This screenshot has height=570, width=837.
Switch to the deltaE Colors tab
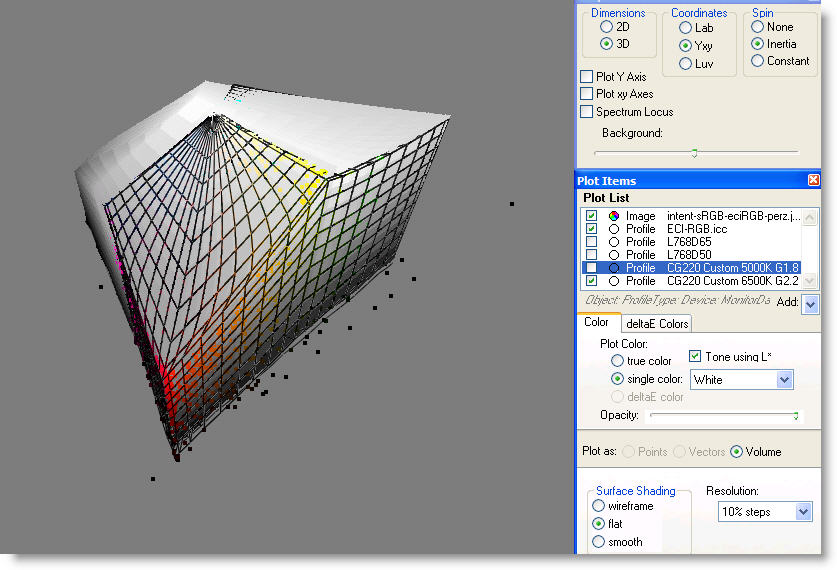pyautogui.click(x=657, y=323)
